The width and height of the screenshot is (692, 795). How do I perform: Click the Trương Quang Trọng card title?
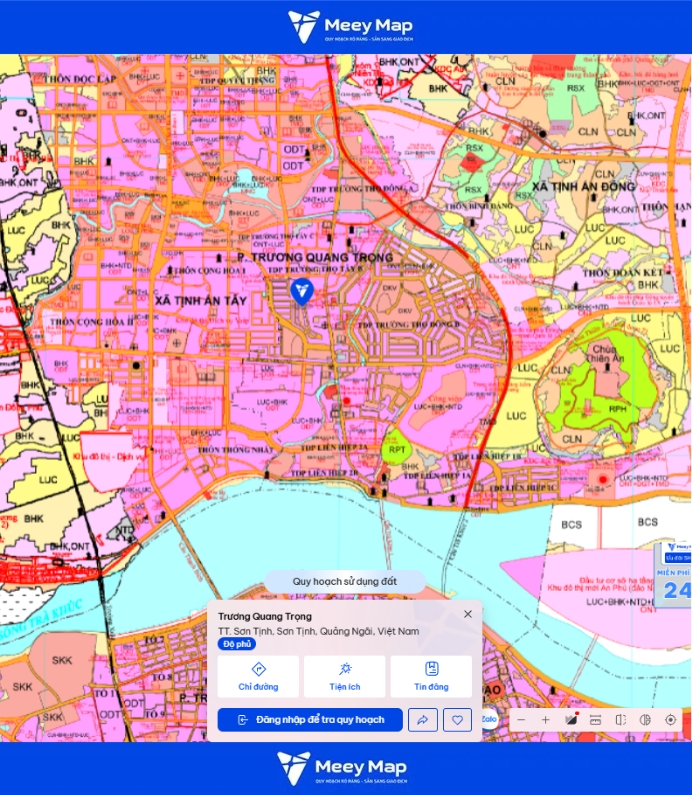point(265,617)
